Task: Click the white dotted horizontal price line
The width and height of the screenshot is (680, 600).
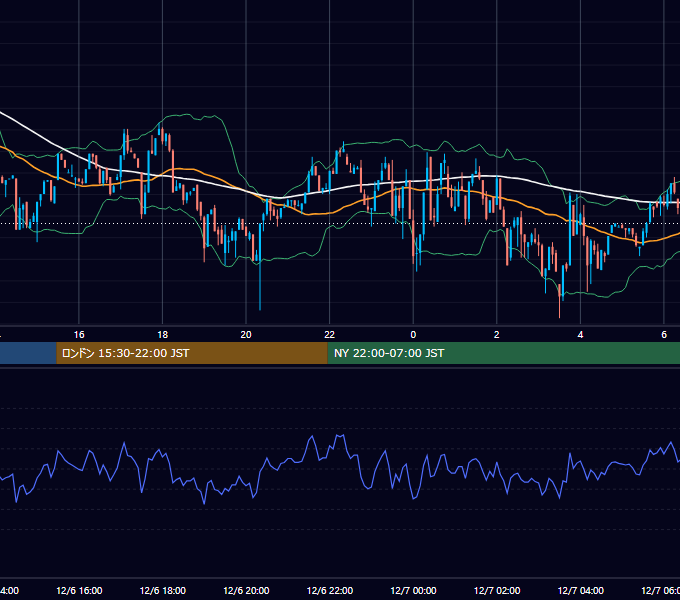Action: pos(340,224)
